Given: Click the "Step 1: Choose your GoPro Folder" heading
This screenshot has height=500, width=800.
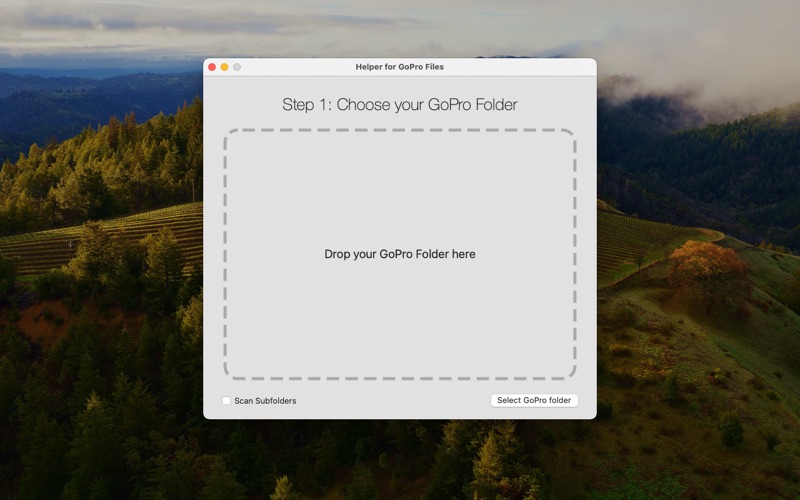Looking at the screenshot, I should [399, 105].
